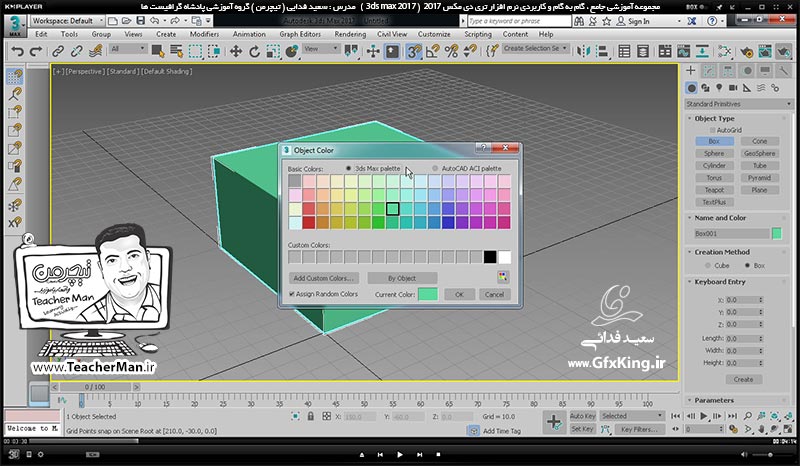Click Add Custom Colors button
This screenshot has height=466, width=800.
pyautogui.click(x=323, y=278)
